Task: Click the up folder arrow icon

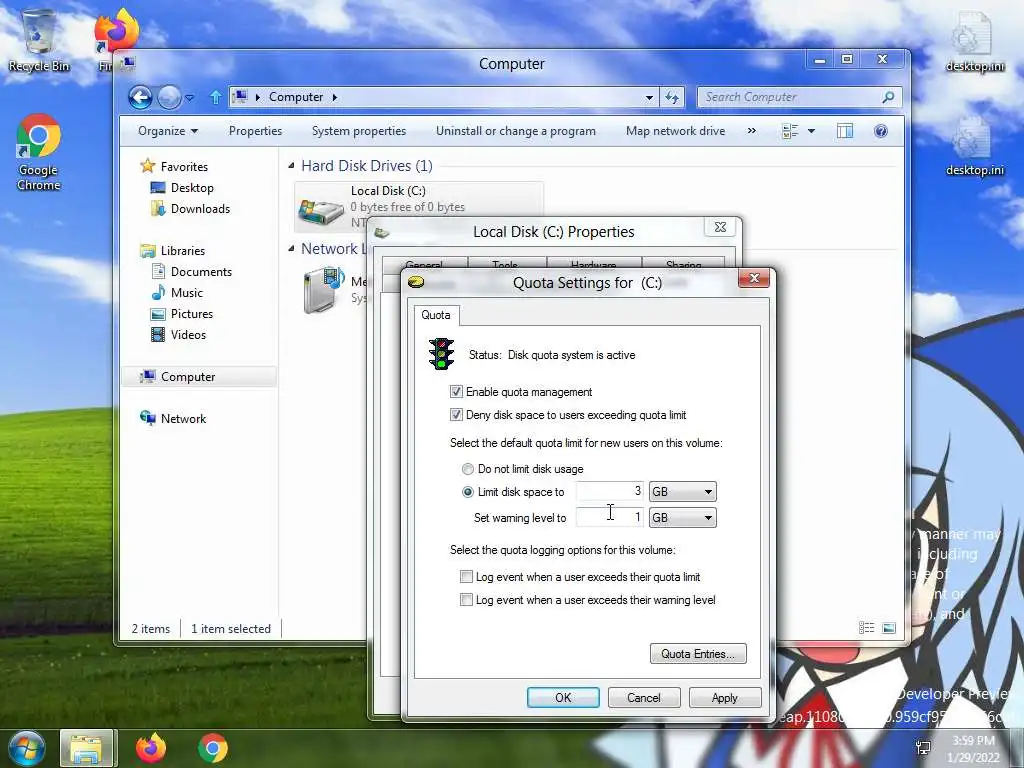Action: [x=216, y=97]
